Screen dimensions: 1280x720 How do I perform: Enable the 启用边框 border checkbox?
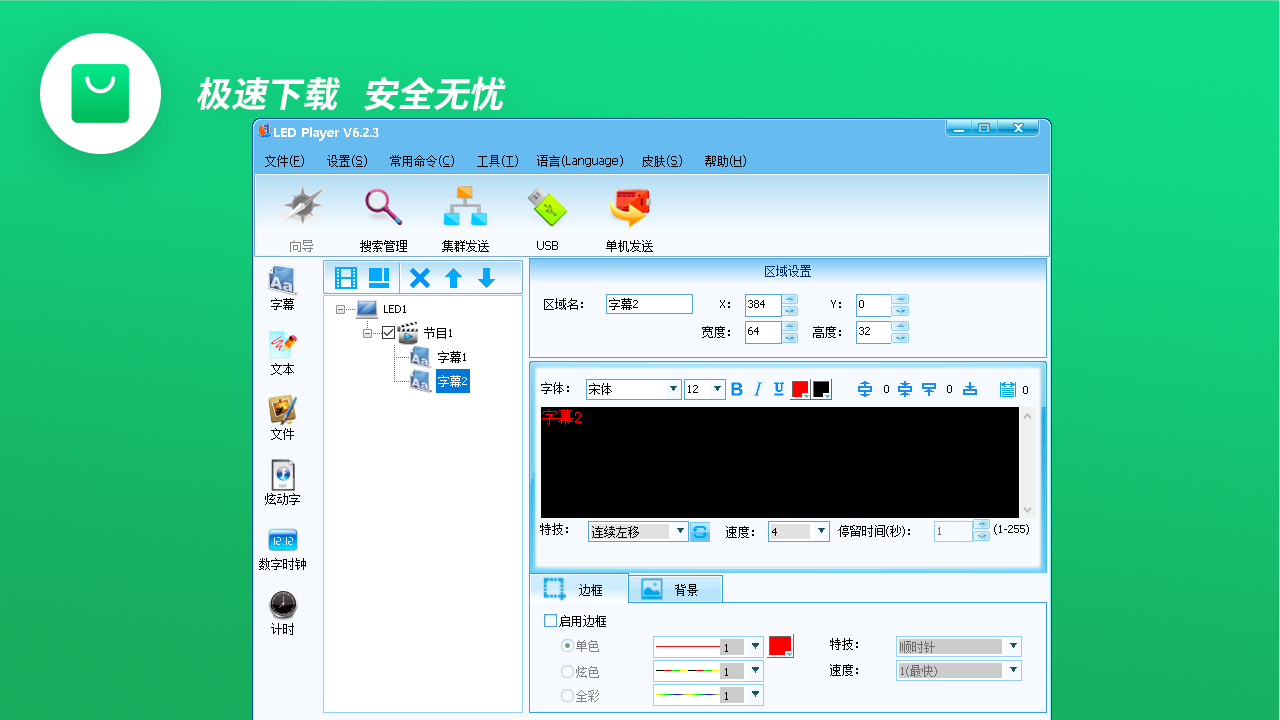coord(551,621)
